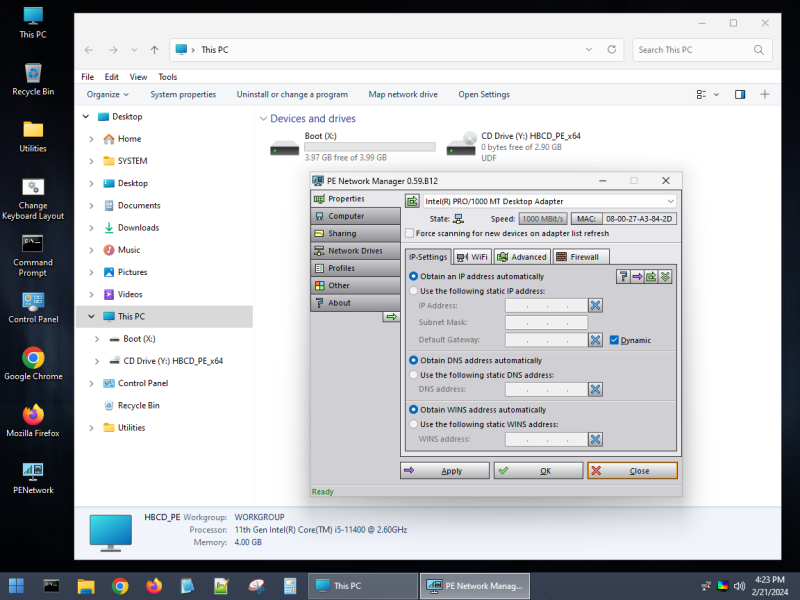Select the Mozilla Firefox desktop icon

pos(33,421)
